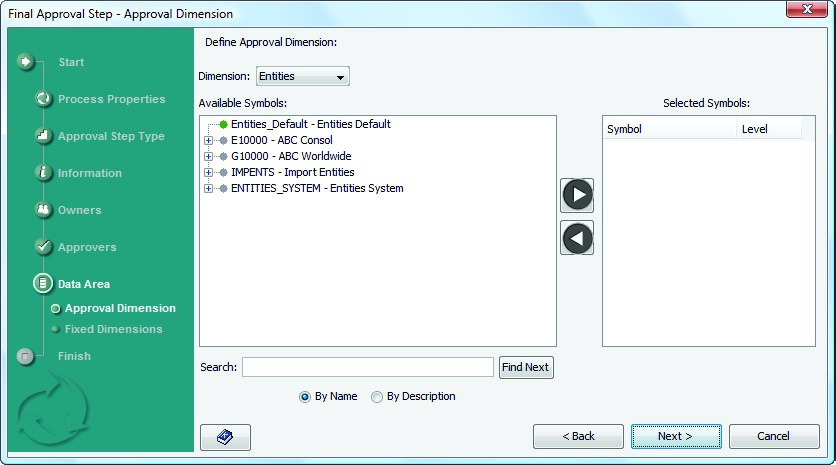Select IMPENTS - Import Entities row
The height and width of the screenshot is (465, 836).
[293, 172]
